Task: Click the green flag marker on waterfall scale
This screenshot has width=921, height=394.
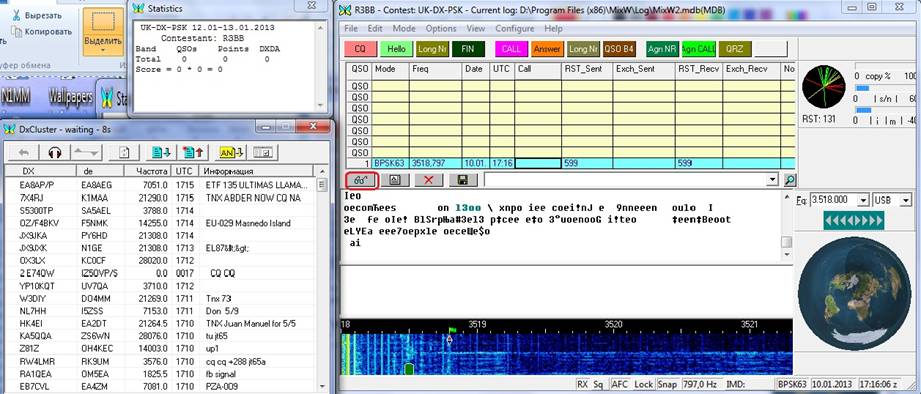Action: tap(453, 331)
